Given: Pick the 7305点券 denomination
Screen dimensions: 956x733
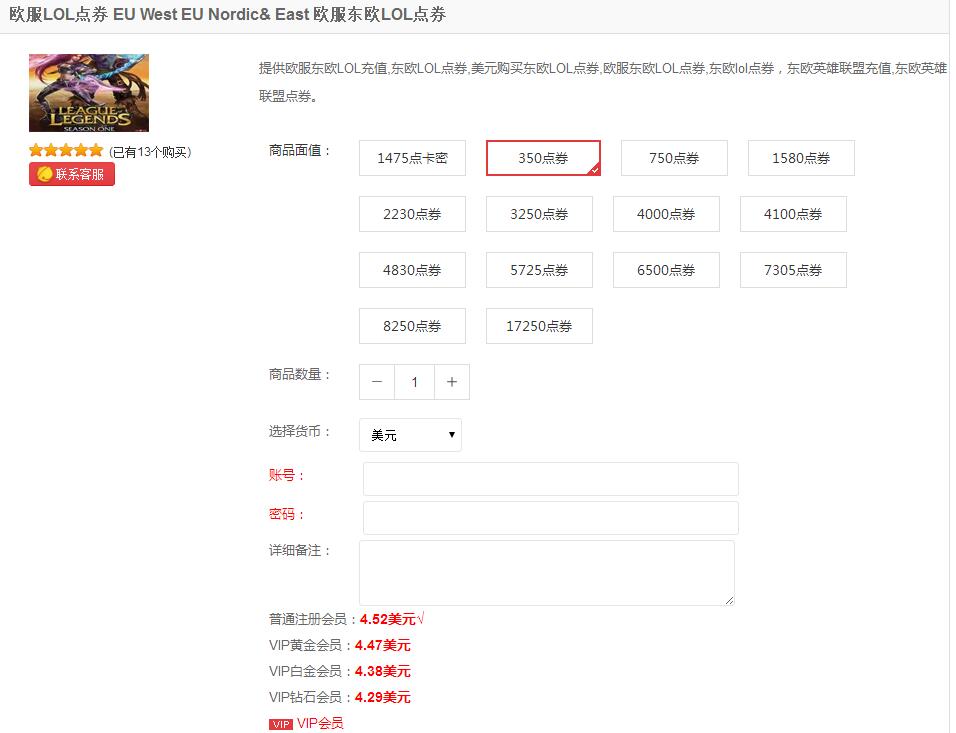Looking at the screenshot, I should pyautogui.click(x=793, y=270).
